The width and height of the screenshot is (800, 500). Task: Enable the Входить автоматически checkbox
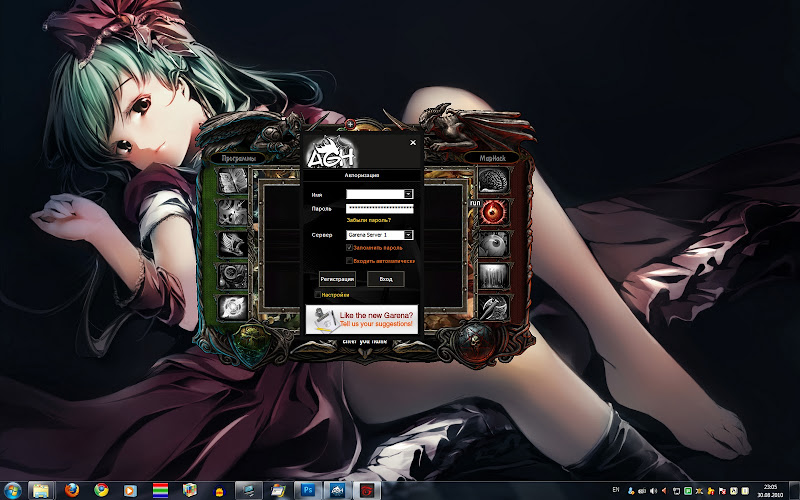click(x=349, y=261)
